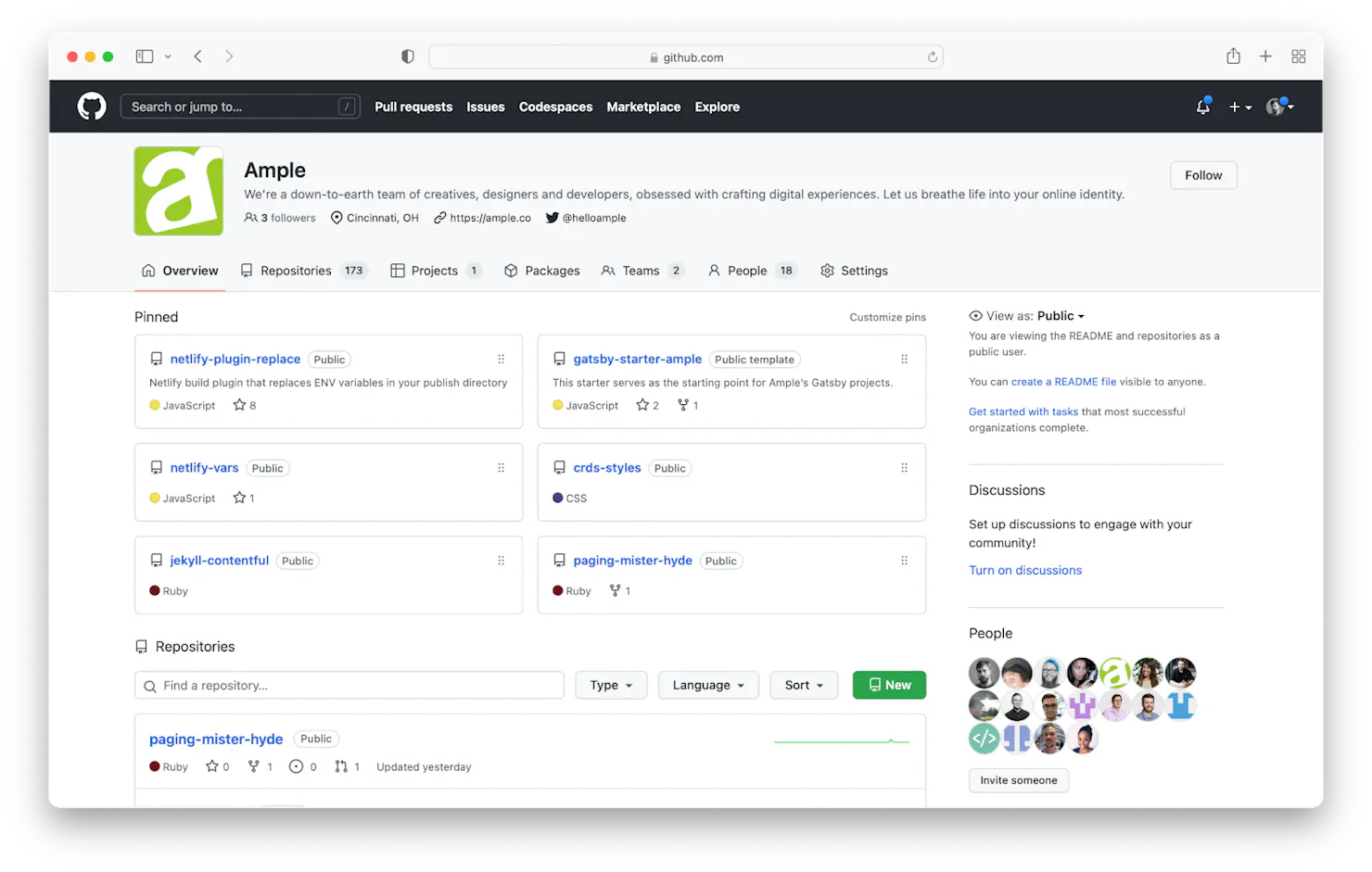Open the Sort dropdown

click(x=804, y=686)
